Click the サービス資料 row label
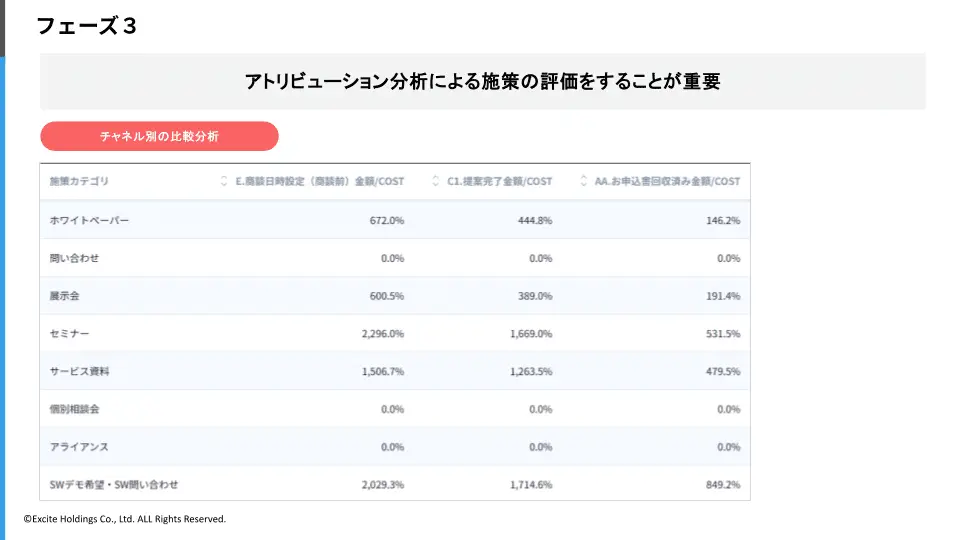Image resolution: width=960 pixels, height=540 pixels. [x=79, y=372]
